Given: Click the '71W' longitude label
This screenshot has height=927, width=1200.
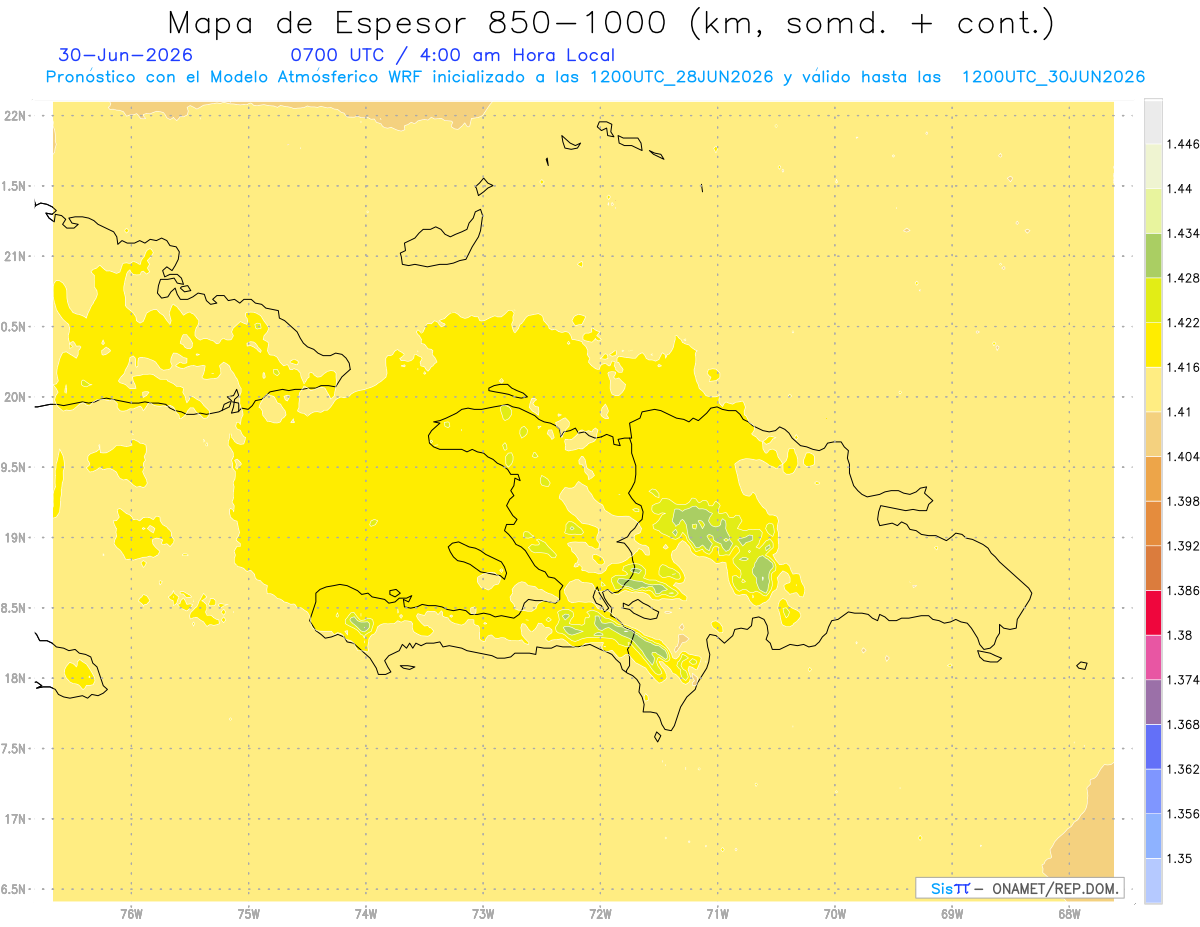Looking at the screenshot, I should point(717,914).
